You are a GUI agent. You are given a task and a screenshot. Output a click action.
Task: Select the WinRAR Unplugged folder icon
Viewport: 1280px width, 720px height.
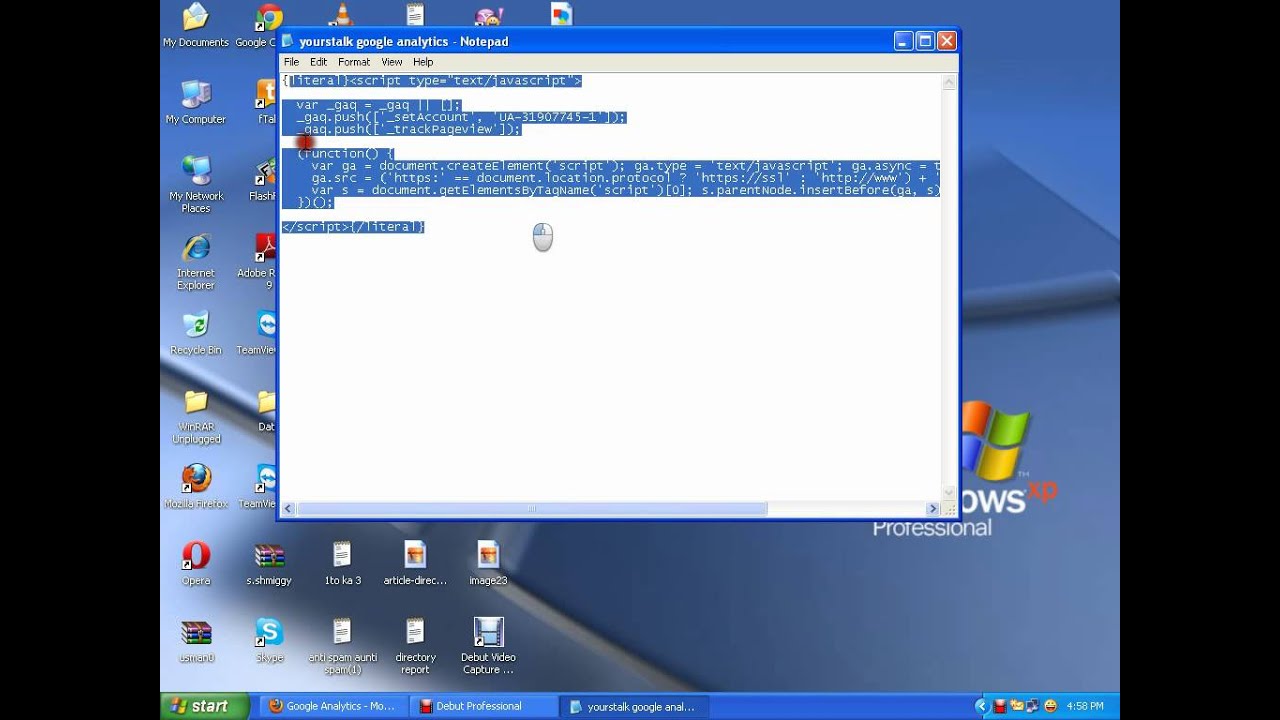[196, 417]
